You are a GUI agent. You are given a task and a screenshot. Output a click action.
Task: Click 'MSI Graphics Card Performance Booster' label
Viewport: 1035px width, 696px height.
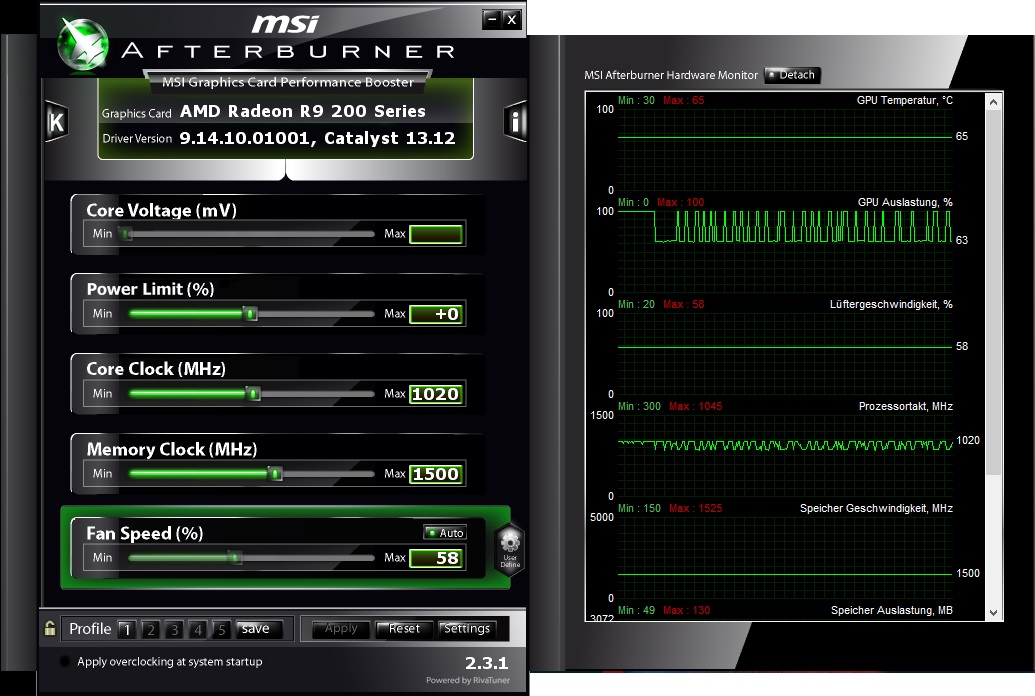288,82
